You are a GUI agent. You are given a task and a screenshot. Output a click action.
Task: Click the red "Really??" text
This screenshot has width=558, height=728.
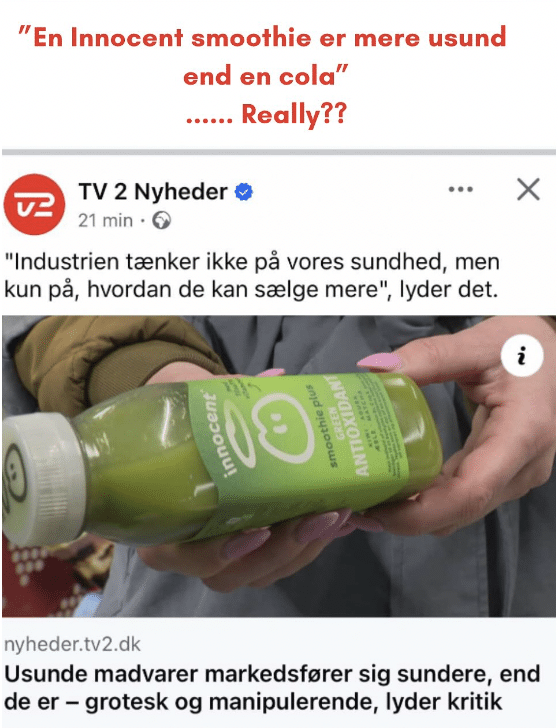coord(294,114)
